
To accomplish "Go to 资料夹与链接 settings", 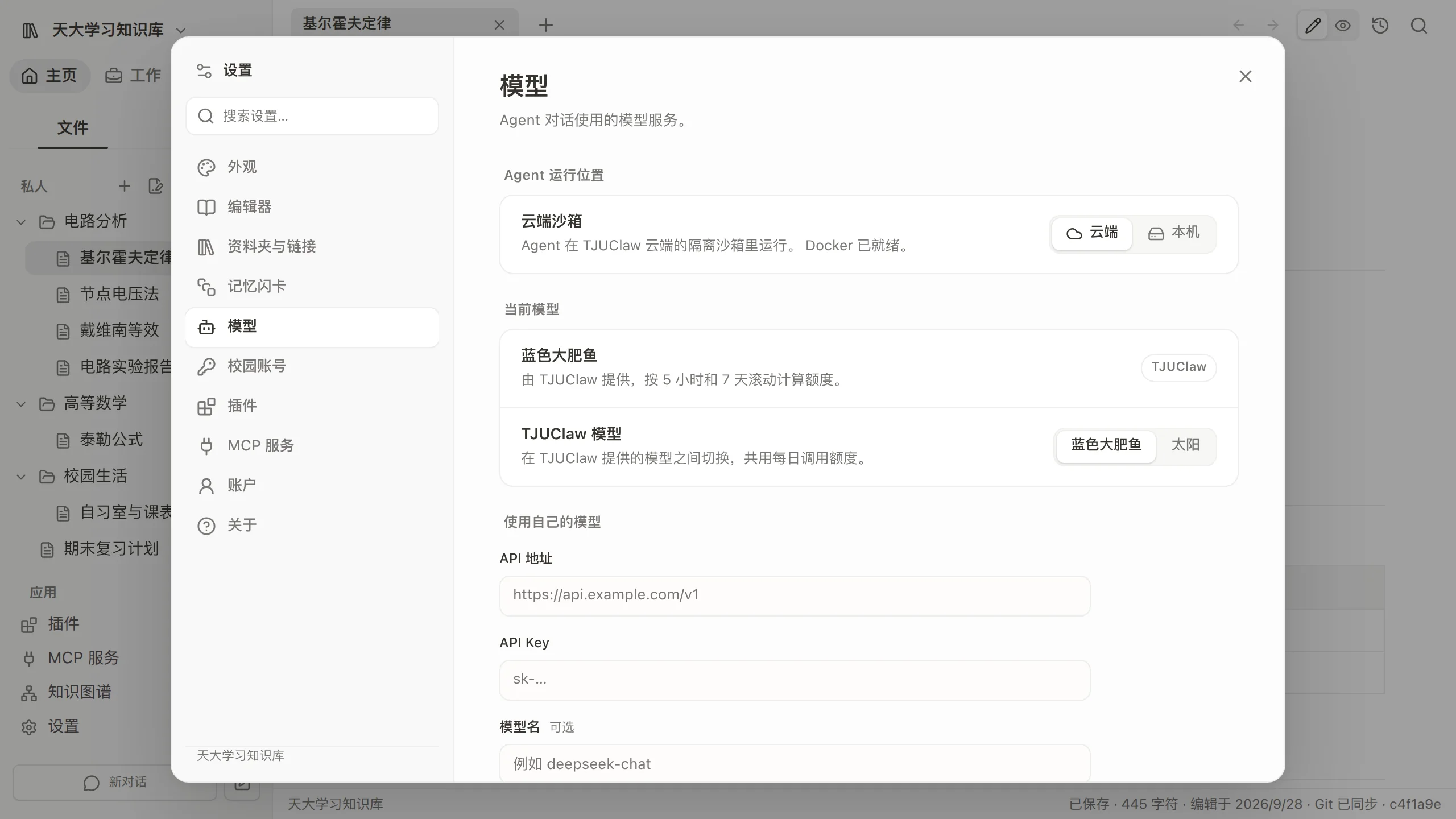I will point(312,247).
